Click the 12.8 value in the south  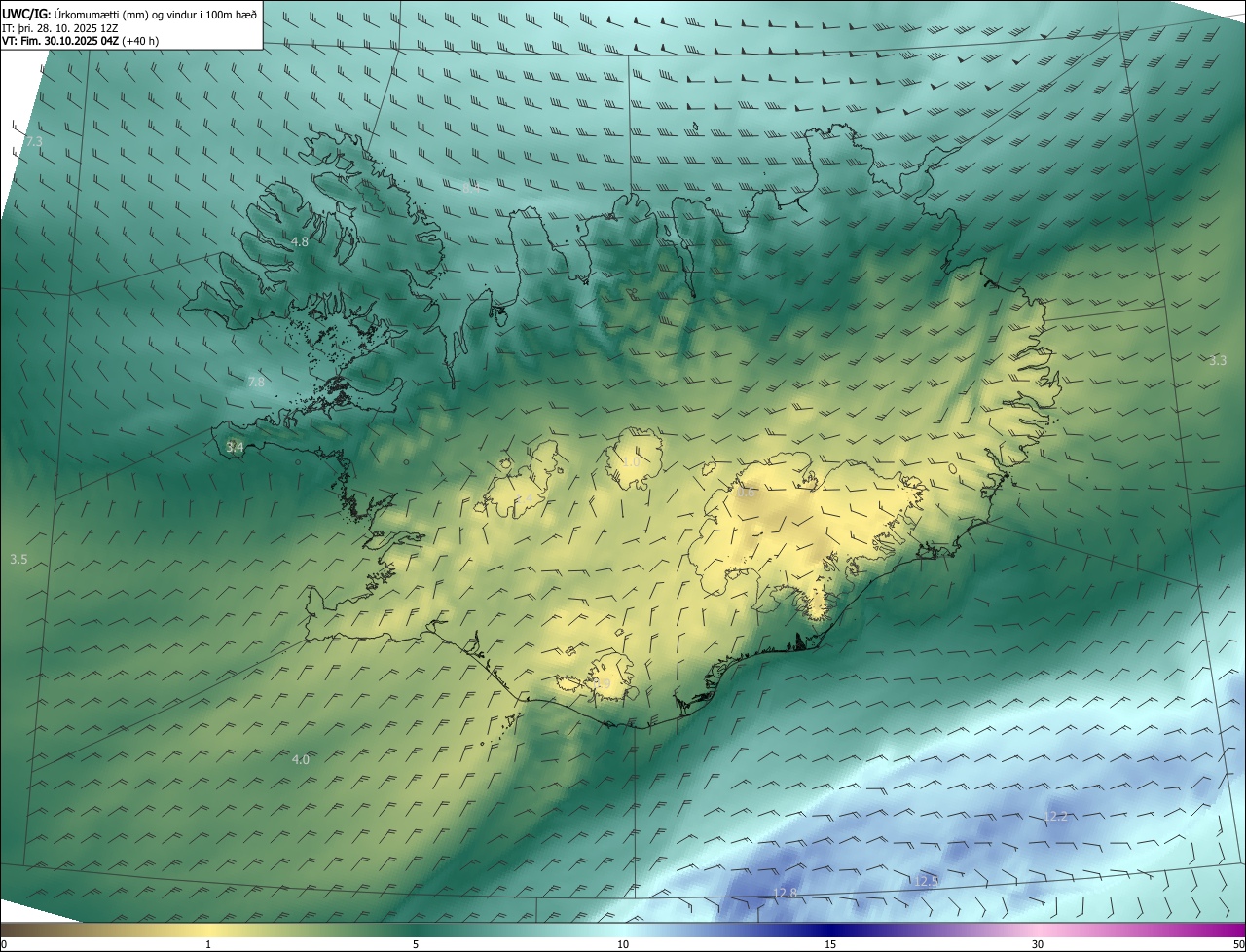point(785,893)
